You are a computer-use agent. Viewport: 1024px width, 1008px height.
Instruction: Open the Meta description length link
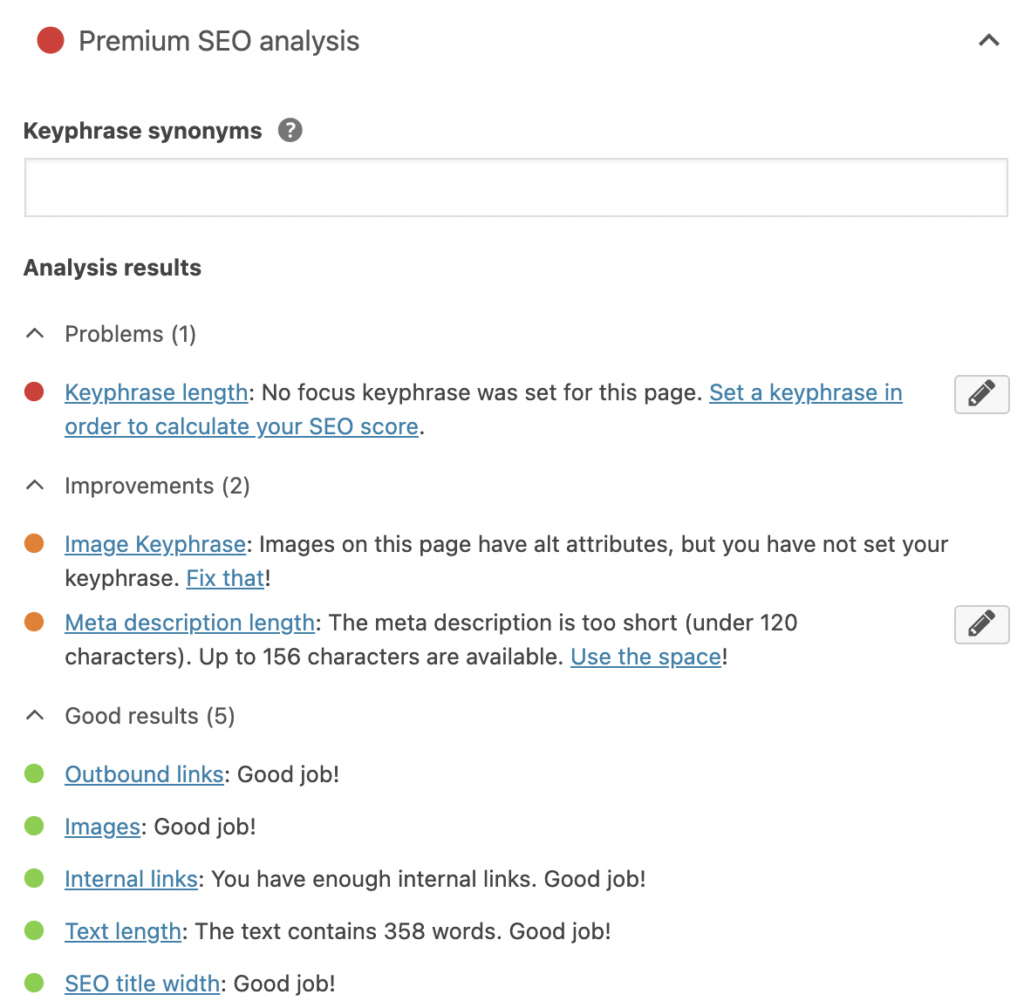tap(190, 623)
